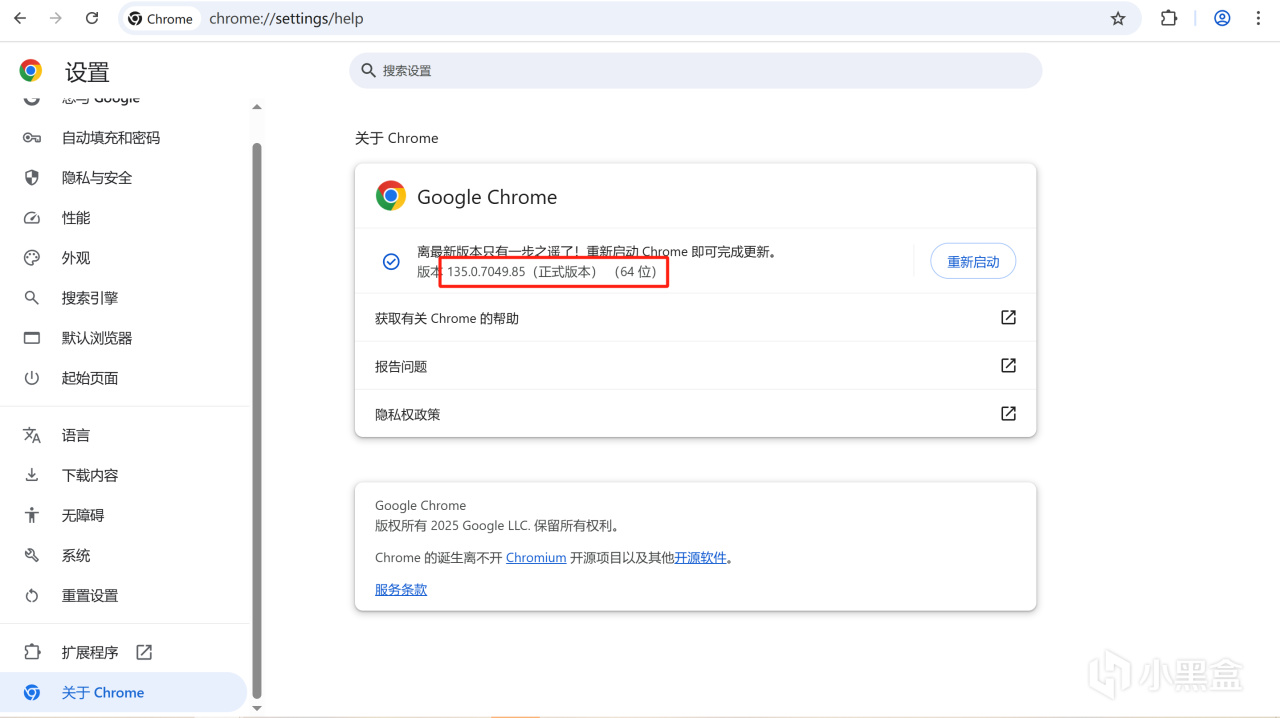Click the browser forward arrow

56,18
